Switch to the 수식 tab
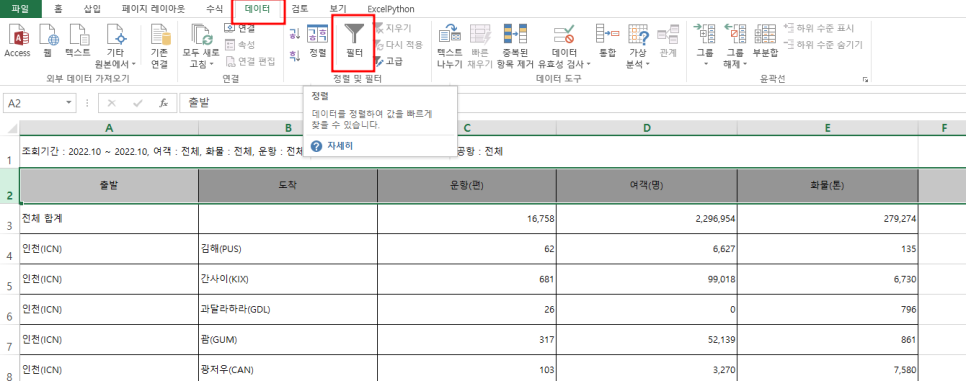This screenshot has width=966, height=381. point(214,9)
